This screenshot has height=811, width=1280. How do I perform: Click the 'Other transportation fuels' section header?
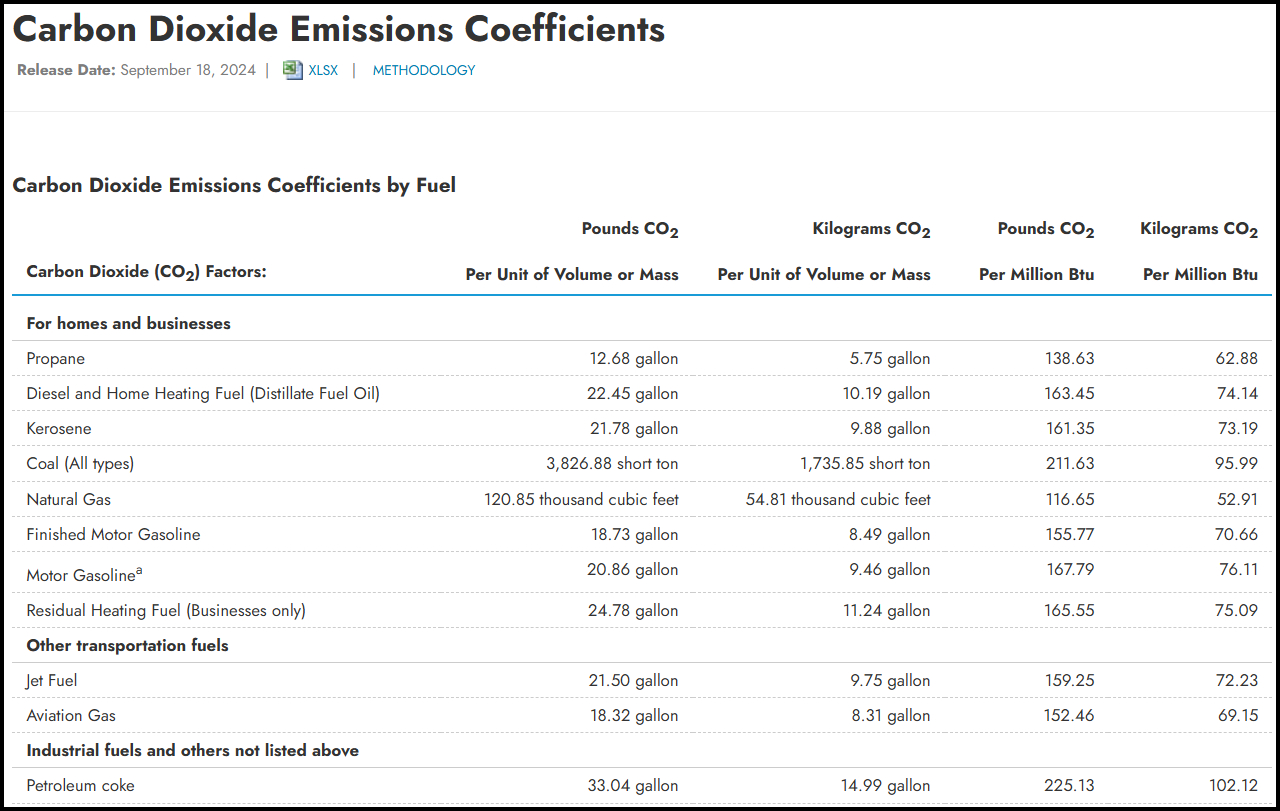point(127,646)
